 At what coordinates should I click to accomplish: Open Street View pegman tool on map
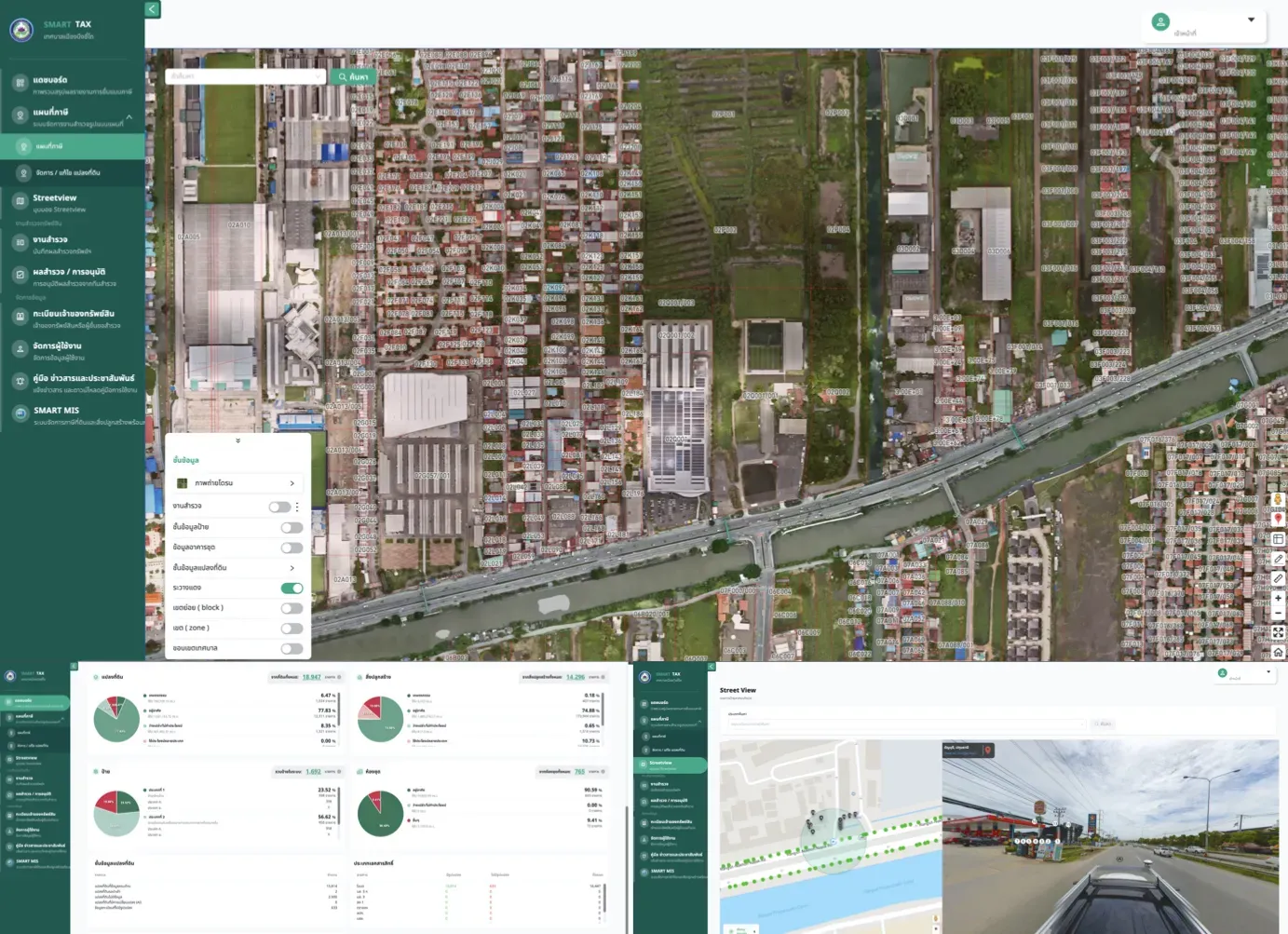click(x=1278, y=499)
